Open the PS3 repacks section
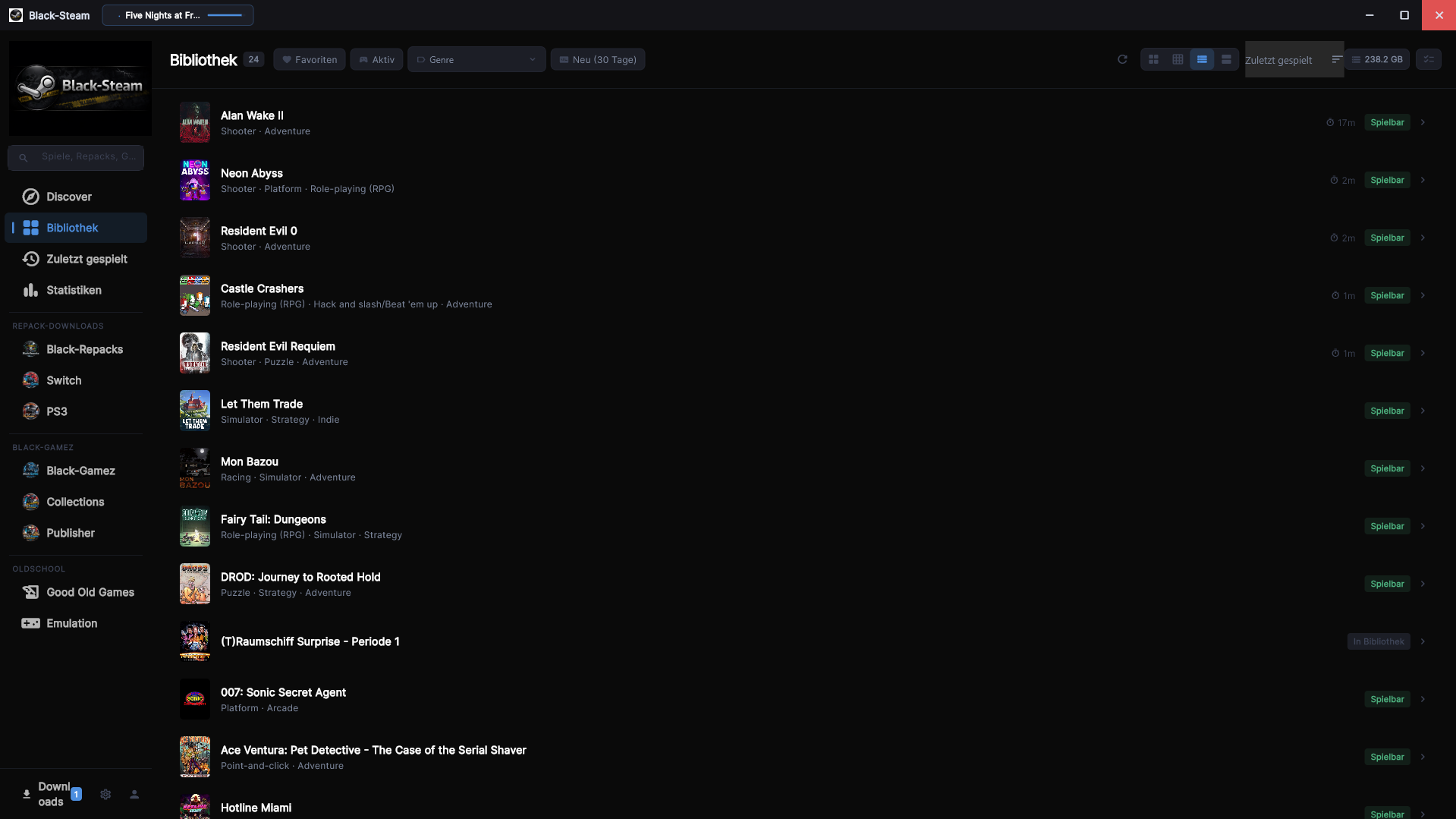The image size is (1456, 819). click(76, 411)
